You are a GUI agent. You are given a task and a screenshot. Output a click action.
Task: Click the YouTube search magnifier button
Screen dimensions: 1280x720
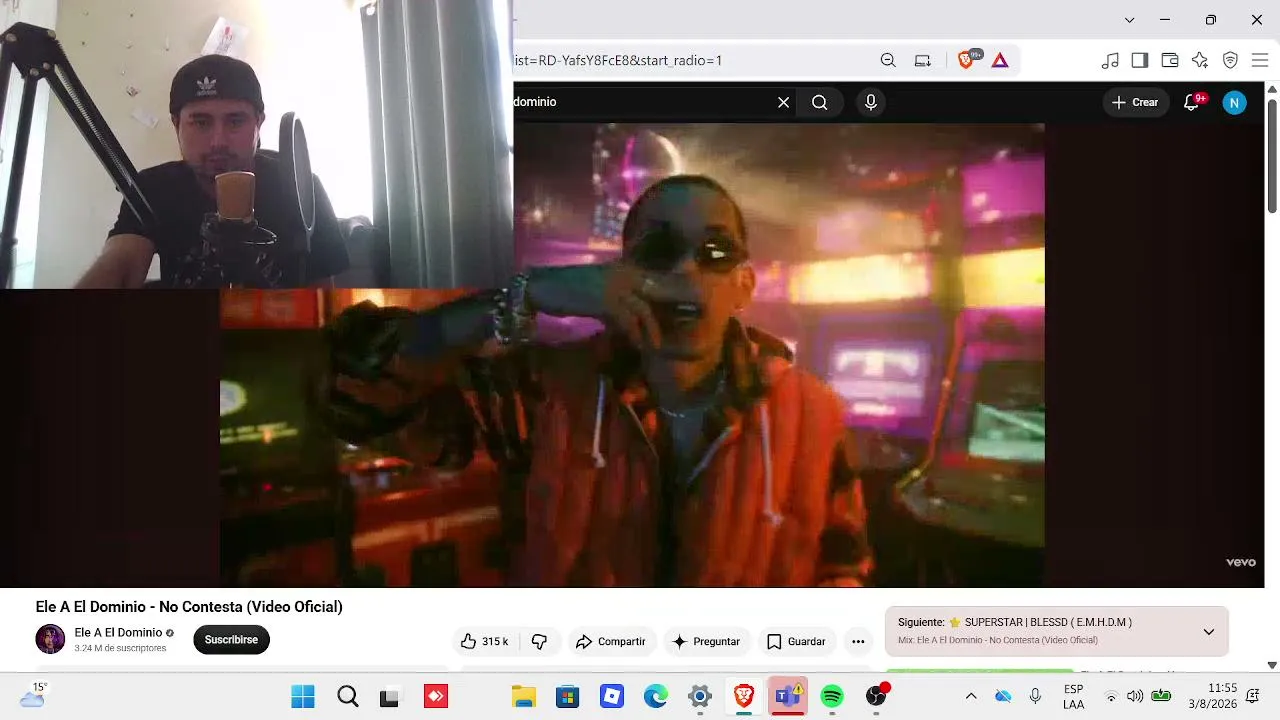(x=820, y=102)
